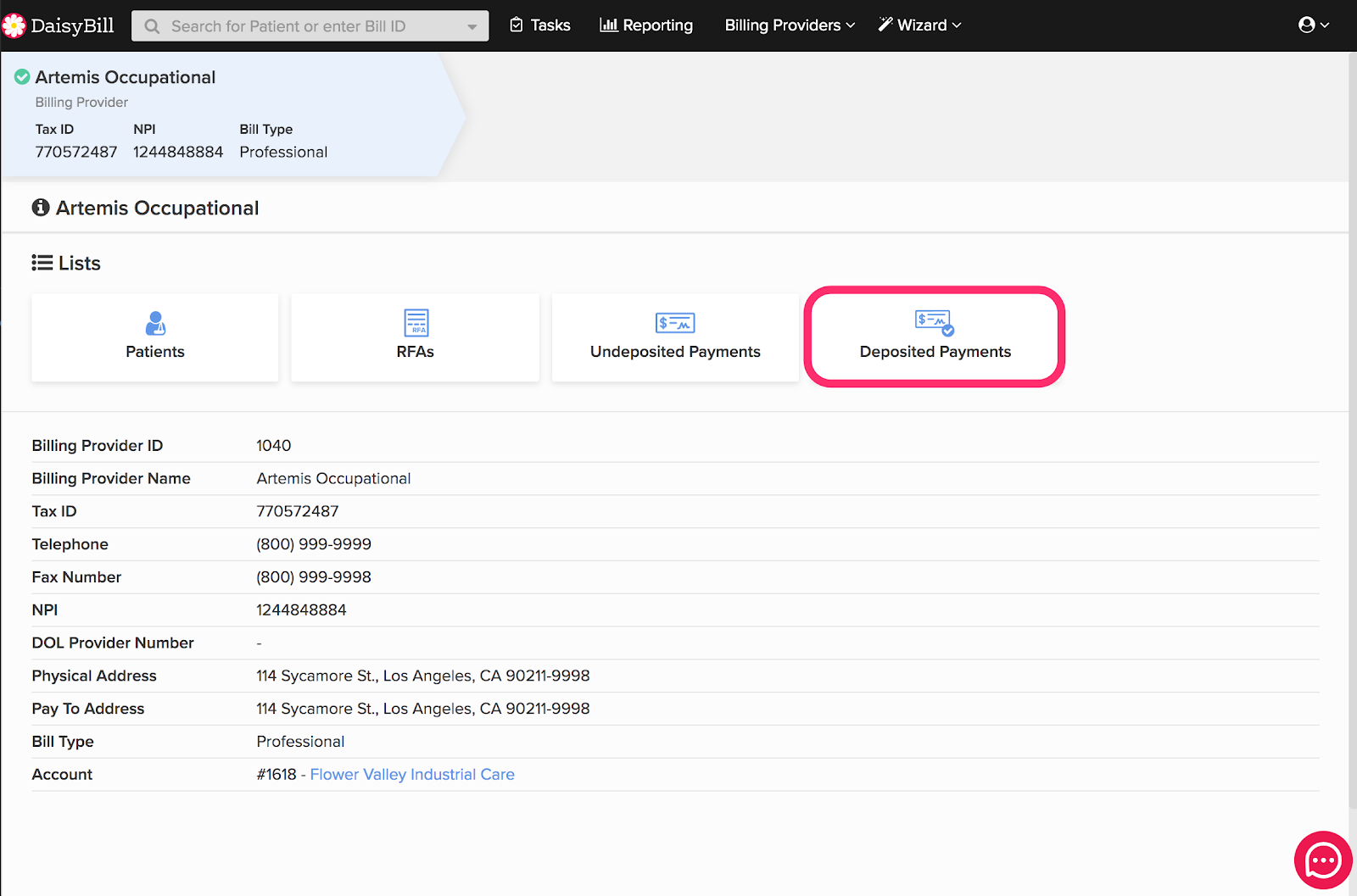Click the info icon beside Artemis Occupational
The width and height of the screenshot is (1357, 896).
(x=41, y=208)
